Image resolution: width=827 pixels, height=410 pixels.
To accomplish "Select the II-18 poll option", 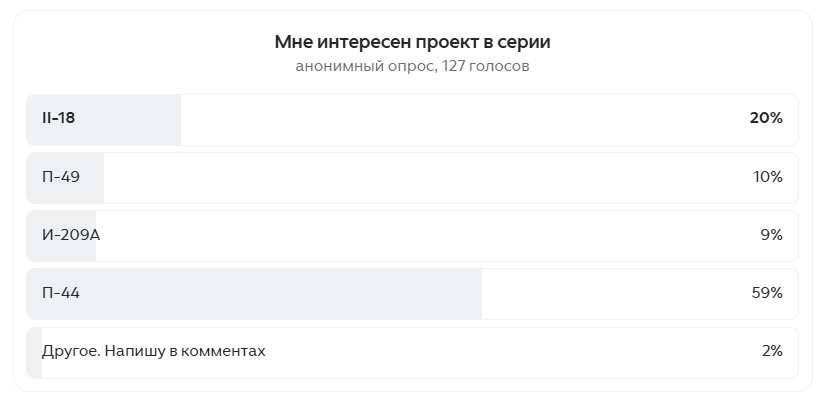I will pyautogui.click(x=59, y=118).
